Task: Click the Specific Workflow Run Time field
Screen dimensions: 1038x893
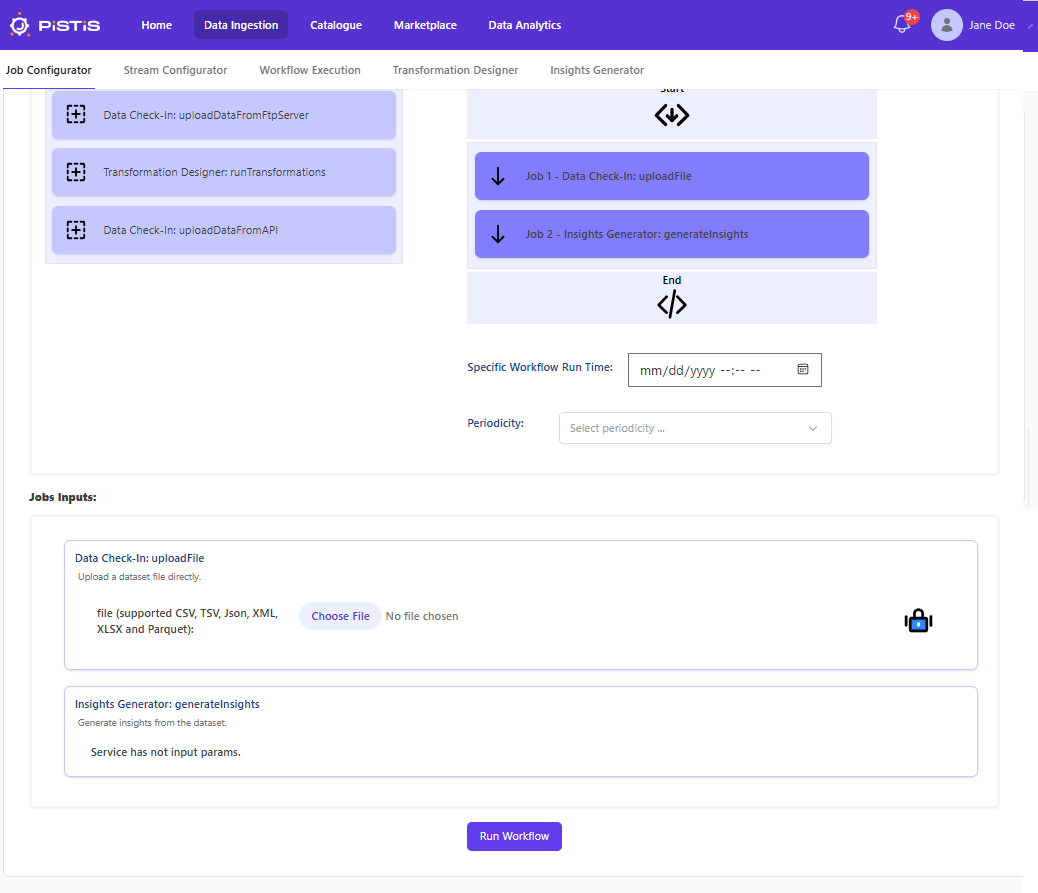Action: tap(725, 370)
